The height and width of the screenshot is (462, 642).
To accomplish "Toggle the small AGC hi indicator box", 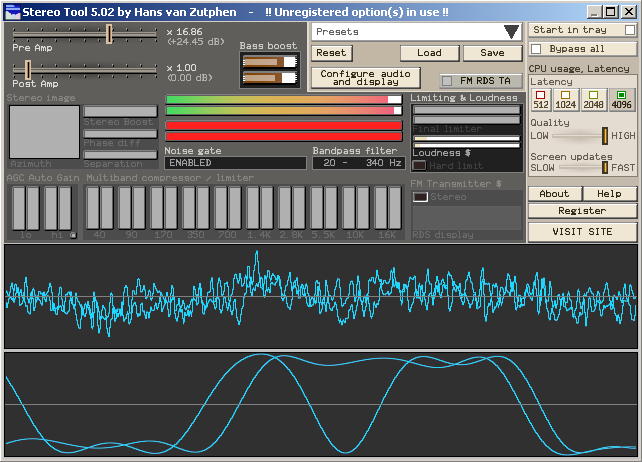I will click(x=73, y=235).
